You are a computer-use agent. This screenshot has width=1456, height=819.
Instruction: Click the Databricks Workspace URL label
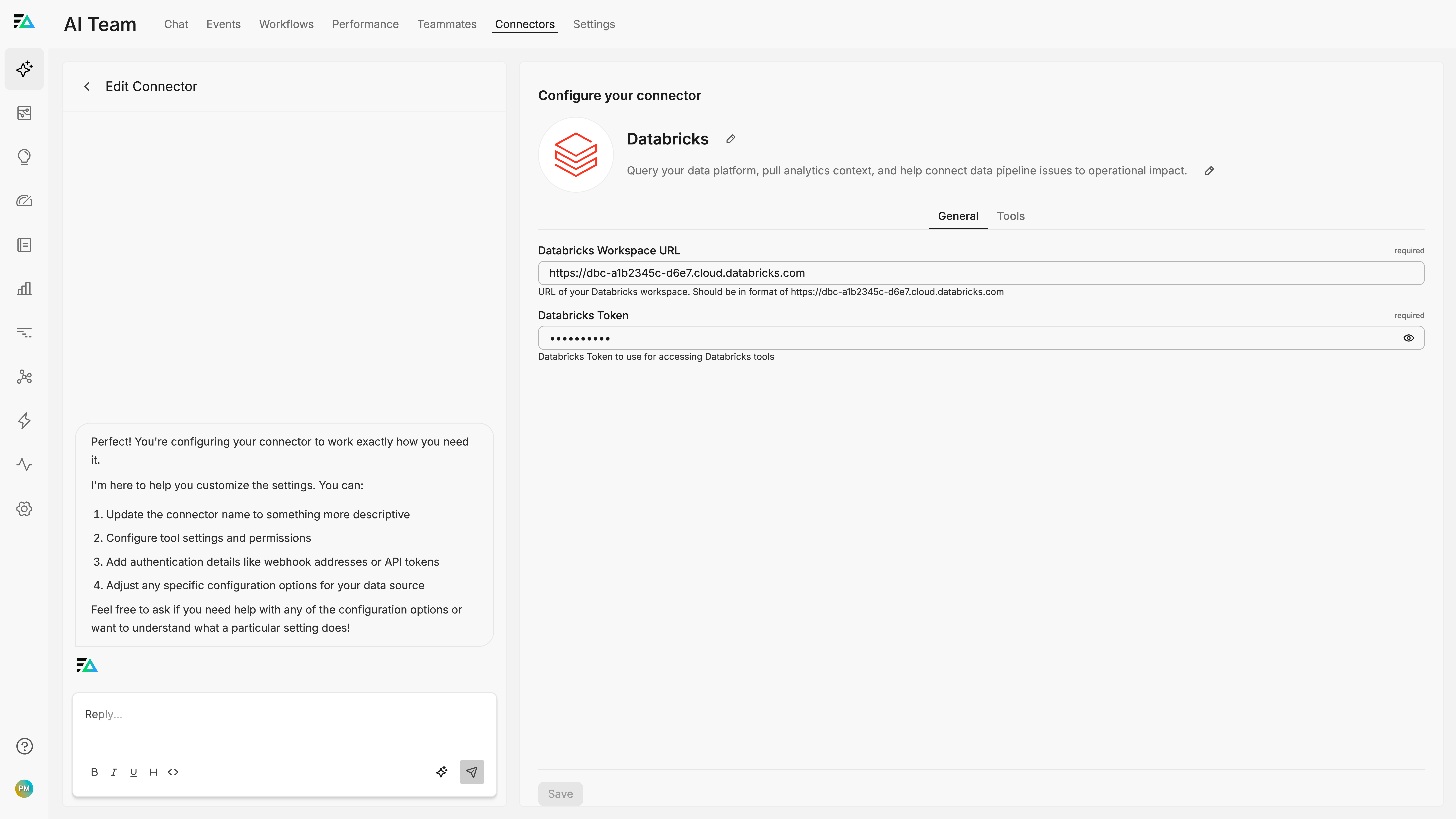pyautogui.click(x=609, y=250)
